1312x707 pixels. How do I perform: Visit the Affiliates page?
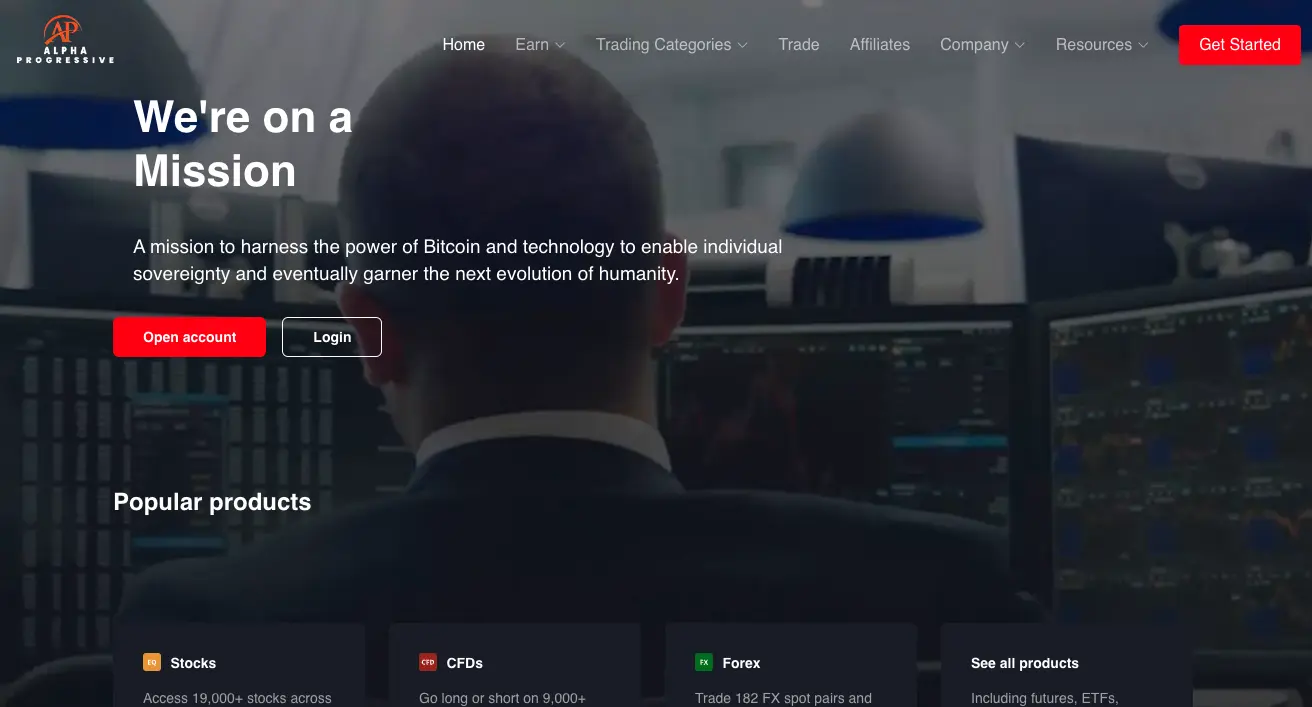tap(880, 45)
